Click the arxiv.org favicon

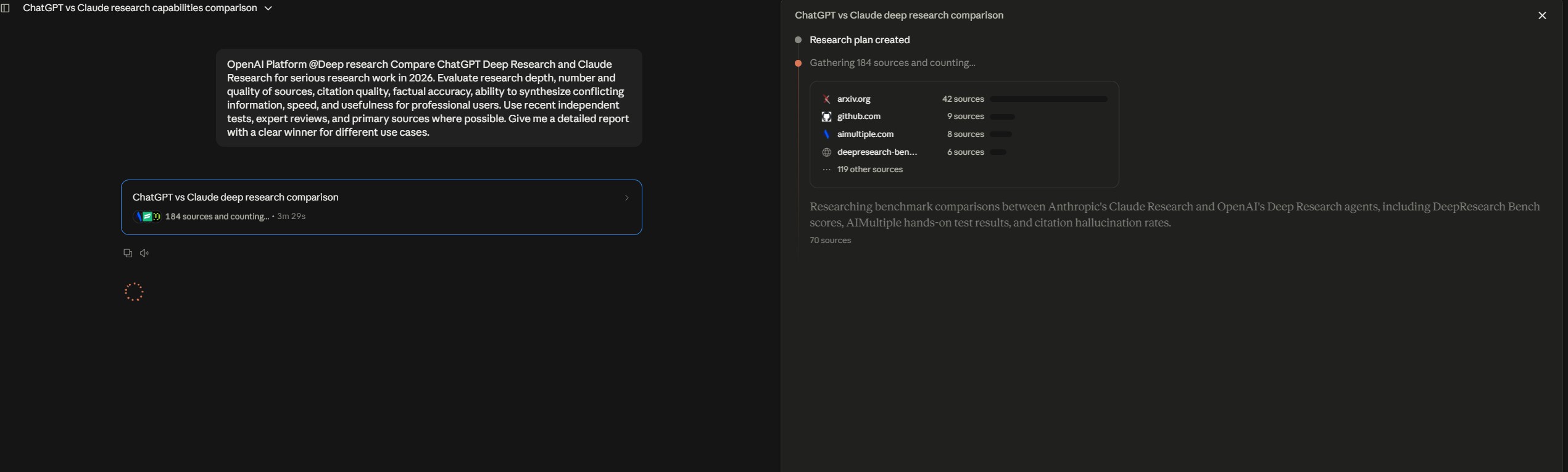826,99
